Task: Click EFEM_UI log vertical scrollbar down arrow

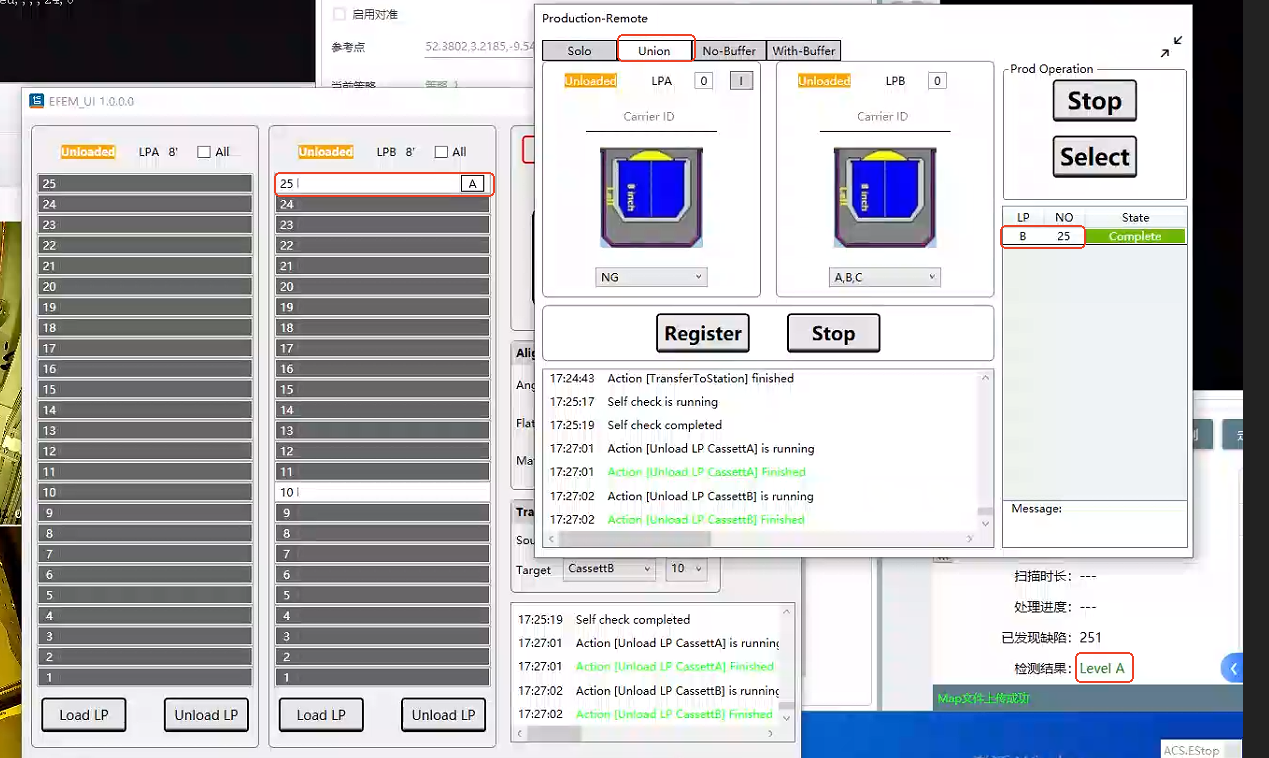Action: [x=787, y=718]
